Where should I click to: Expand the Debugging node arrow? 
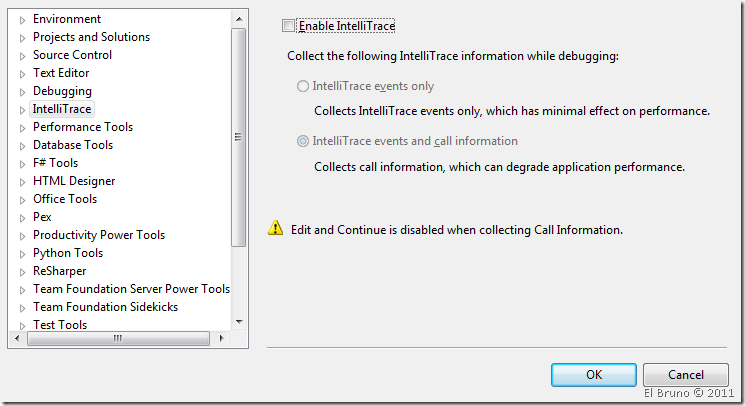(23, 91)
